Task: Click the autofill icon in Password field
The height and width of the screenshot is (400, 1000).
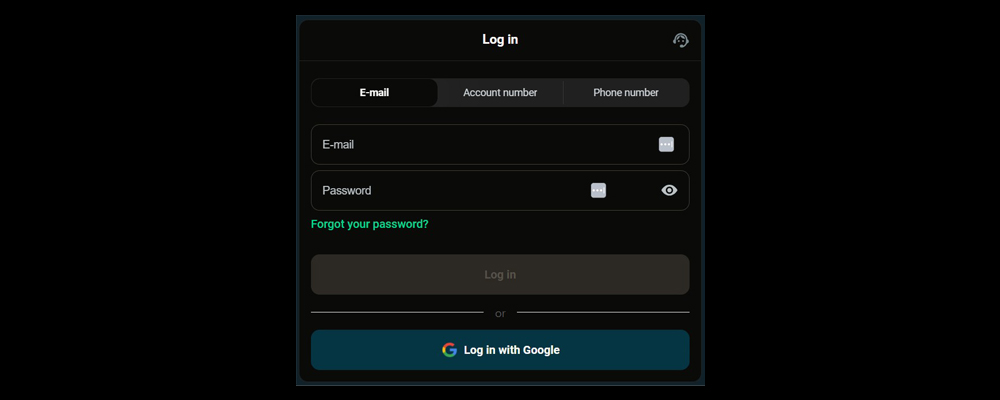Action: (598, 190)
